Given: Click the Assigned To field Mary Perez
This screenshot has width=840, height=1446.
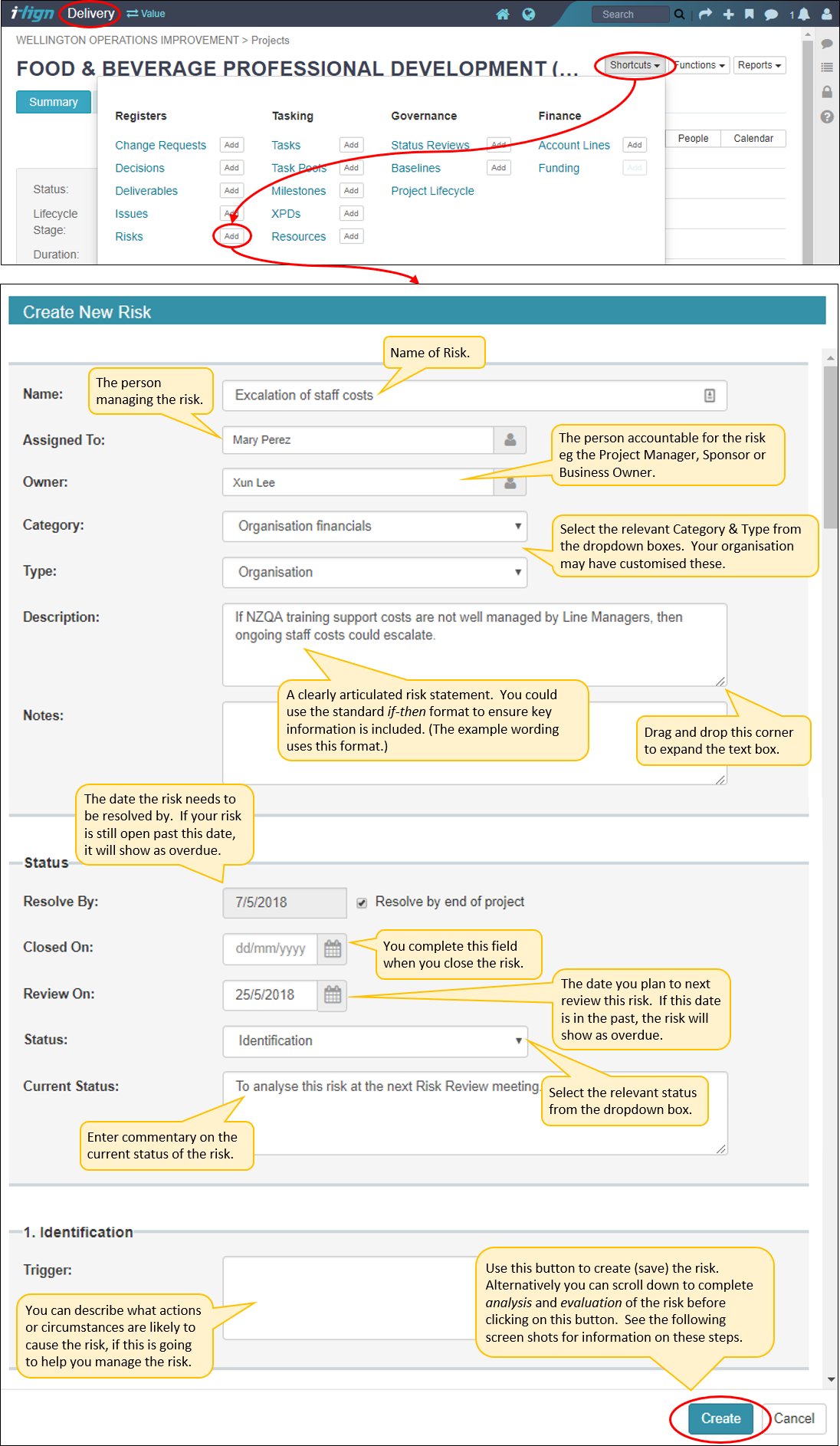Looking at the screenshot, I should tap(358, 440).
